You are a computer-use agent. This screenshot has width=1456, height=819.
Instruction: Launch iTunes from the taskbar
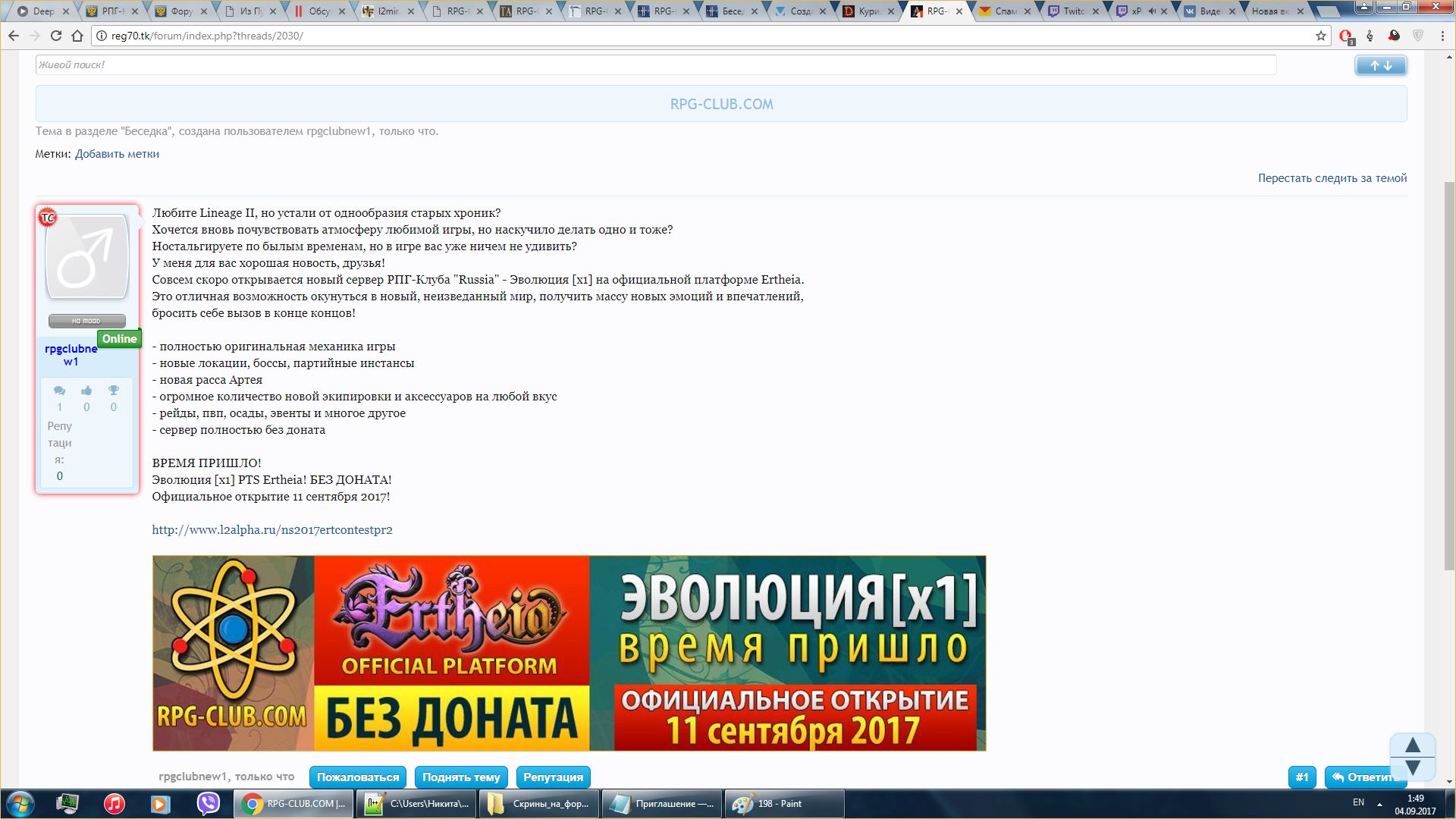[114, 804]
